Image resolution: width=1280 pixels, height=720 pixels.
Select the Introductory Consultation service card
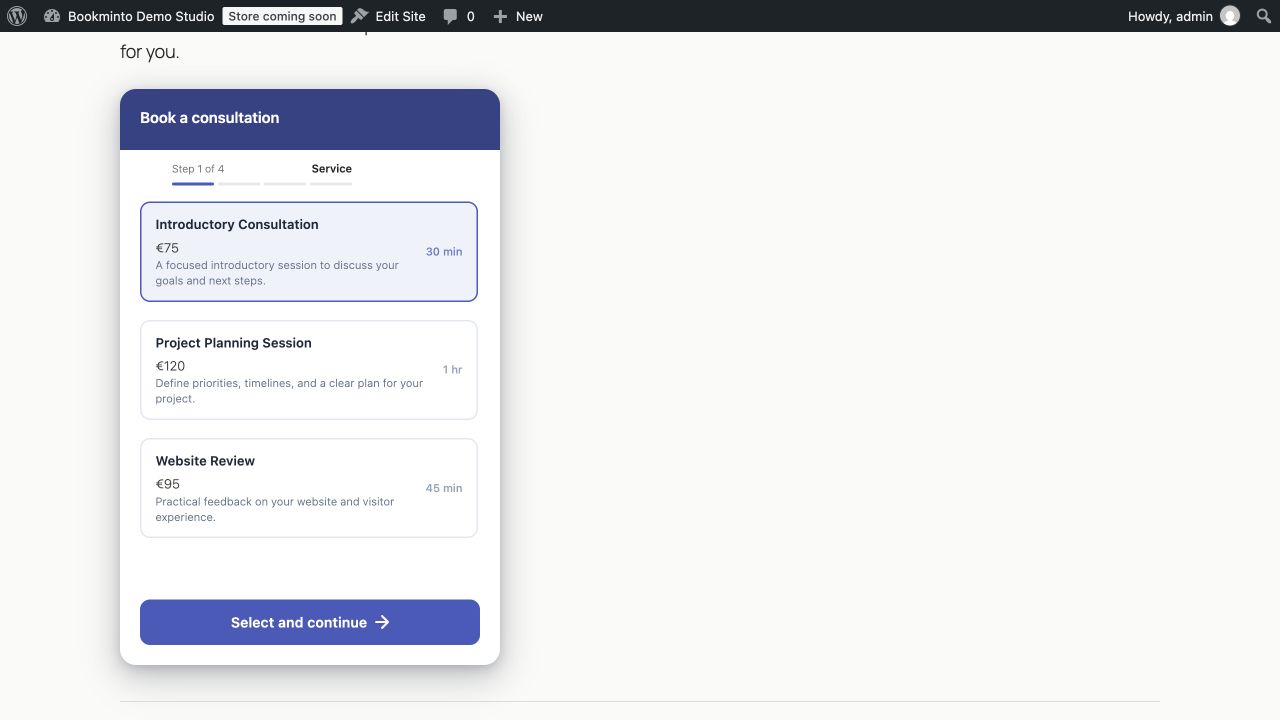coord(309,251)
